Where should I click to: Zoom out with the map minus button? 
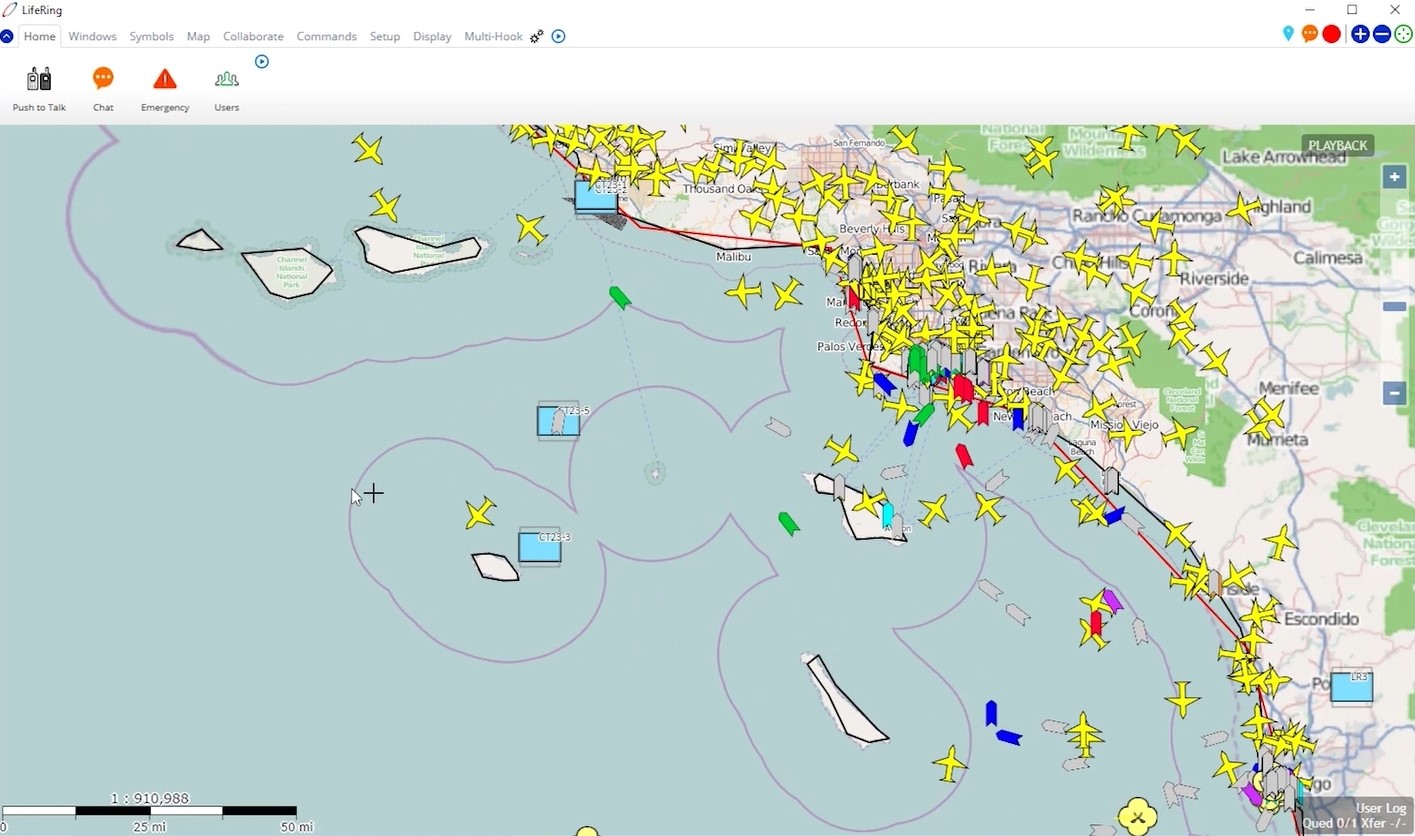tap(1395, 393)
